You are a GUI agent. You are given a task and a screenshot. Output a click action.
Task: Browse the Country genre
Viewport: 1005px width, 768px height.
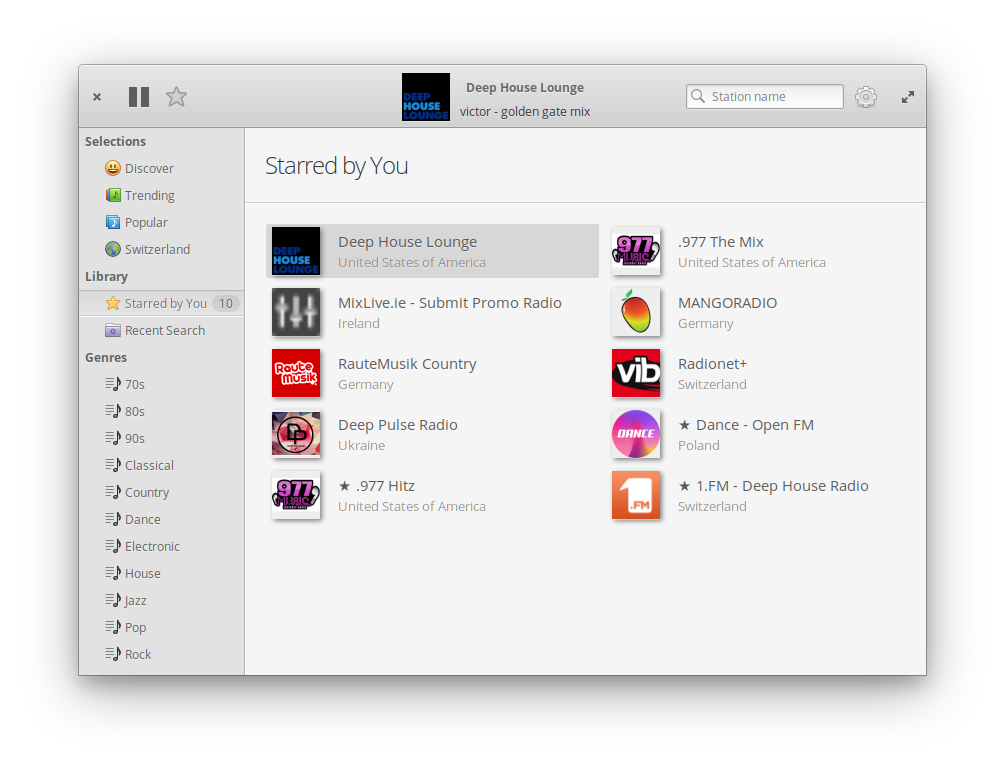(x=162, y=492)
